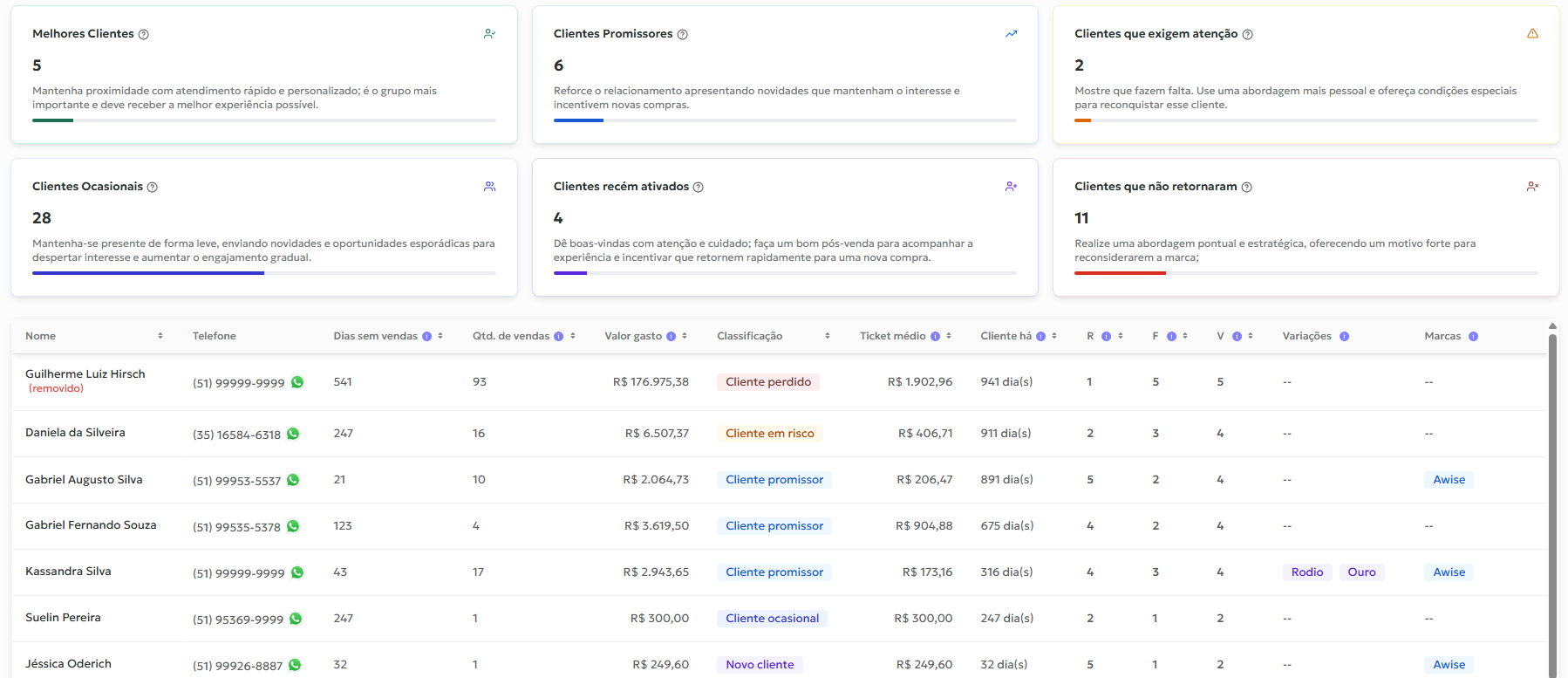Click help icon beside Melhores Clientes title

(144, 35)
